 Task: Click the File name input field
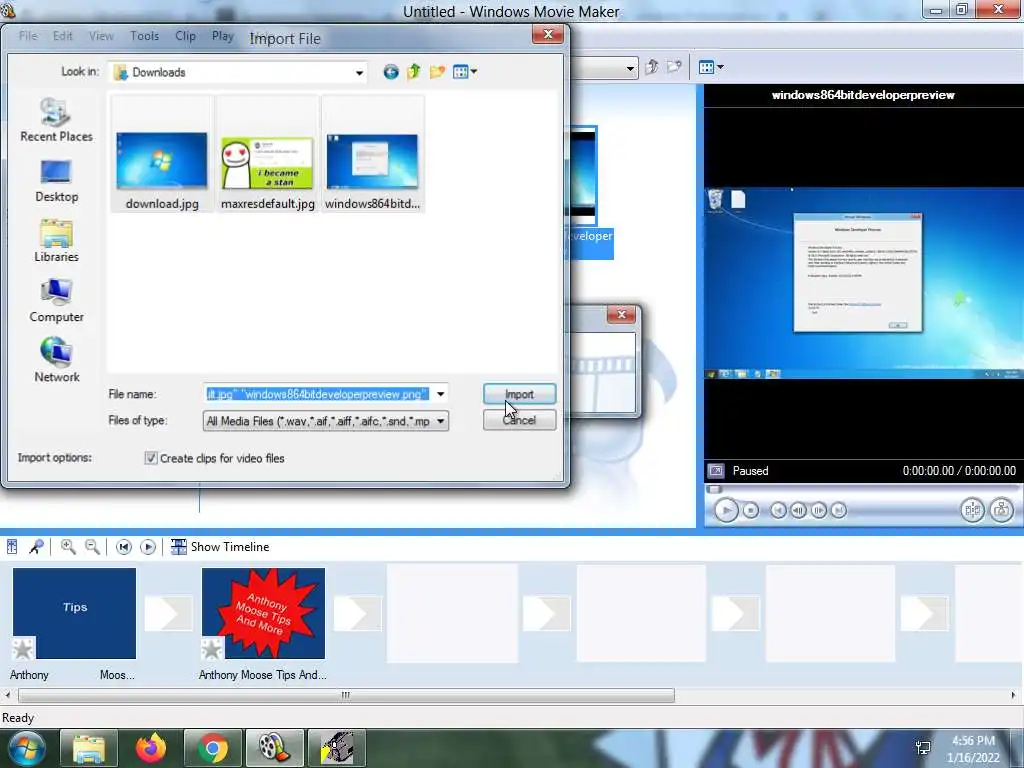tap(318, 394)
